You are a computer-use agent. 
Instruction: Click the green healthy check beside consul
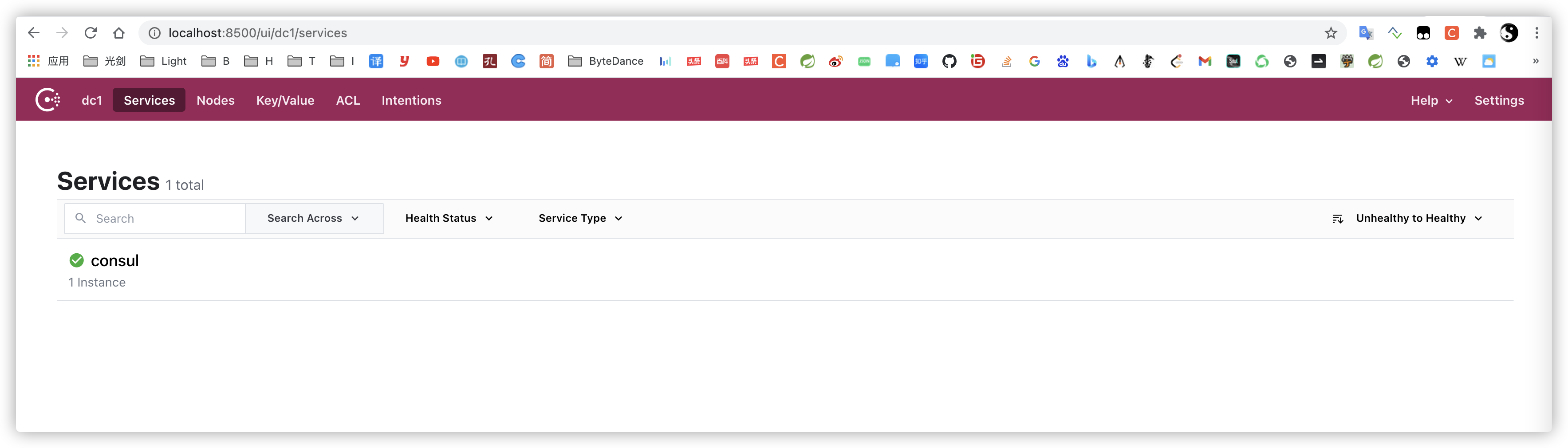pyautogui.click(x=77, y=260)
